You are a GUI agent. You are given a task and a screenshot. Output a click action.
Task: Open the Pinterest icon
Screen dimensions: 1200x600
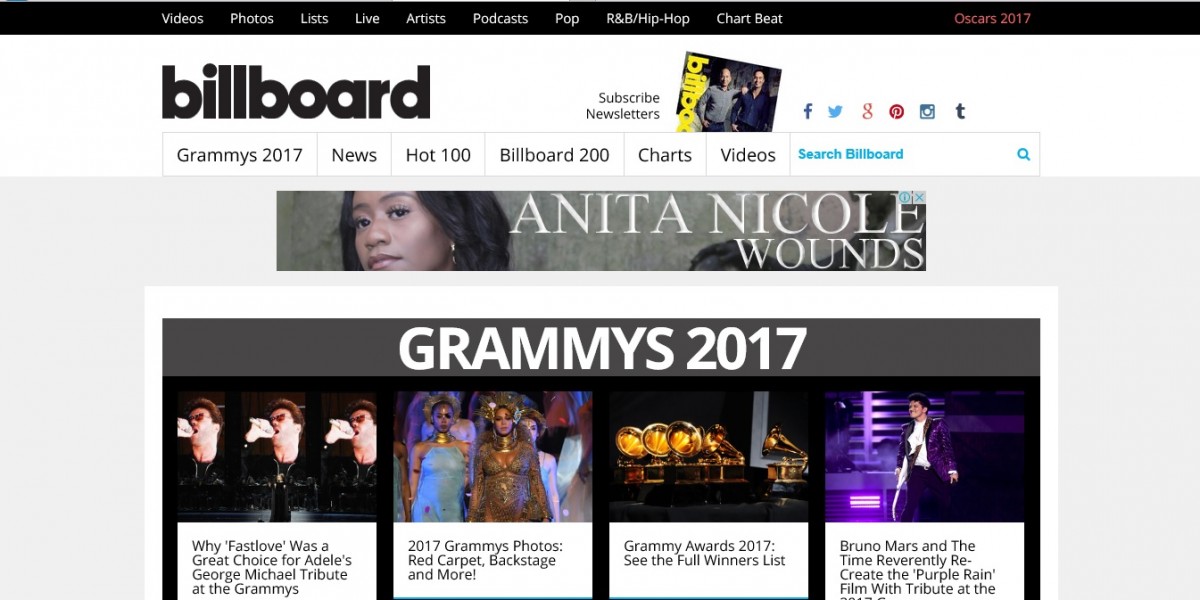[x=897, y=111]
